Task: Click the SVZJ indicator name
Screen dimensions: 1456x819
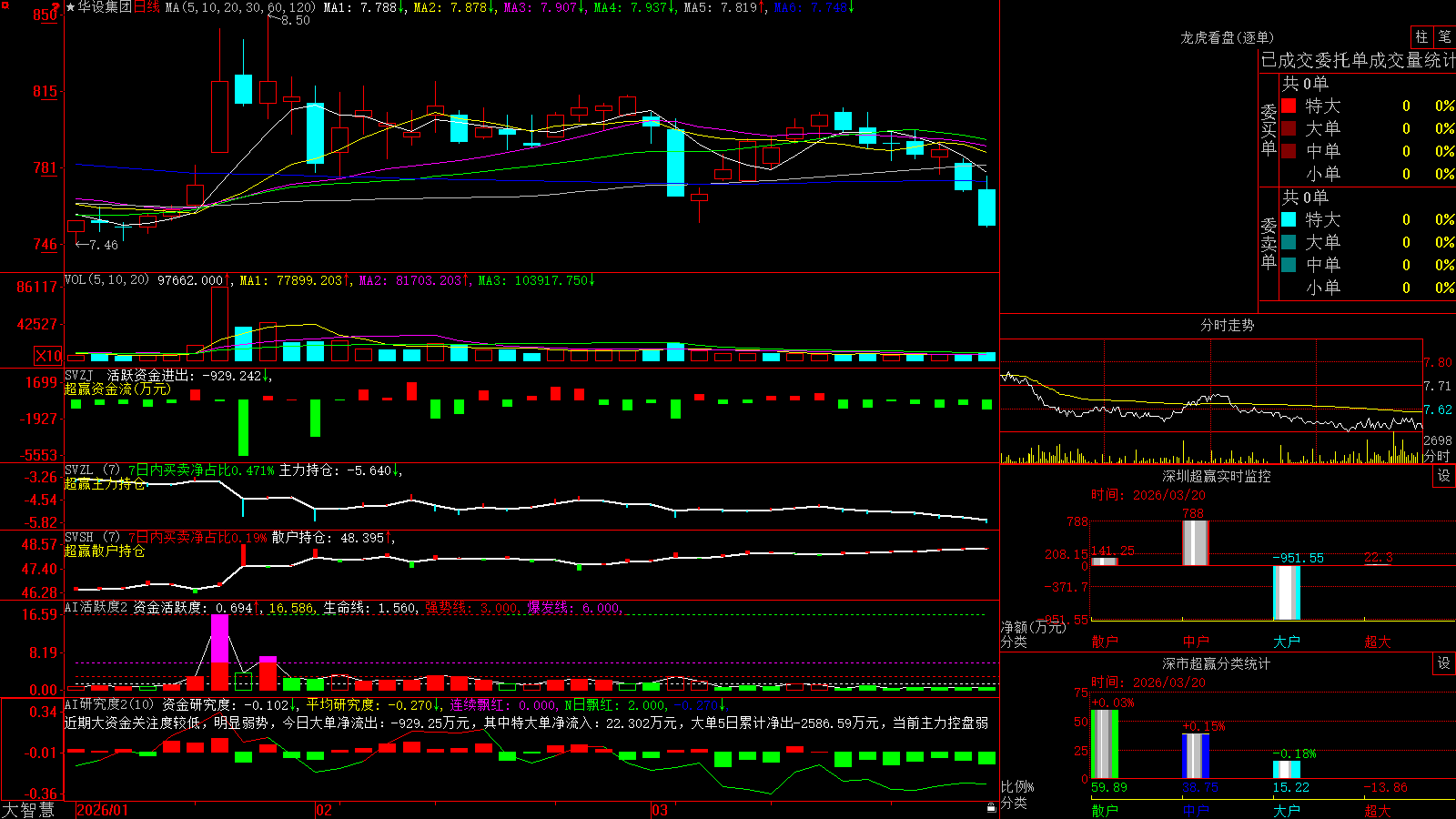Action: 79,375
